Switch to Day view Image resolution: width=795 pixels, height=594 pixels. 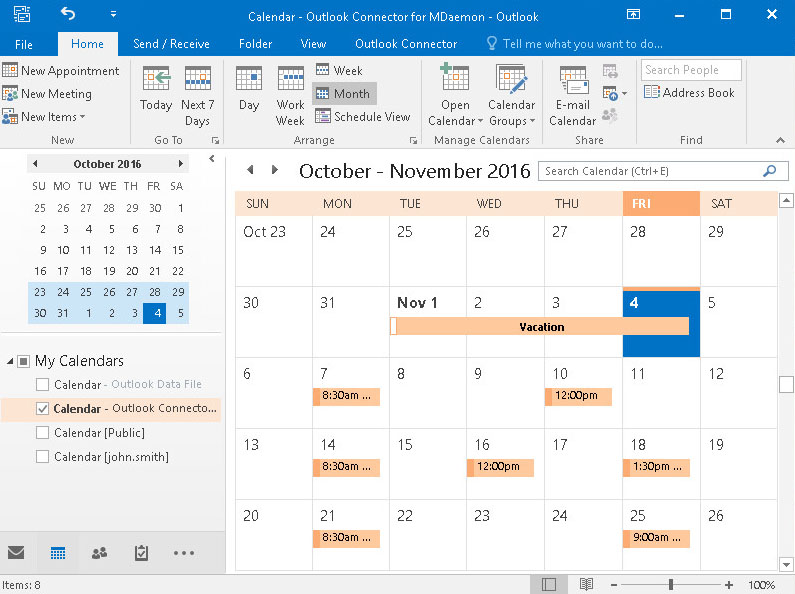[249, 89]
